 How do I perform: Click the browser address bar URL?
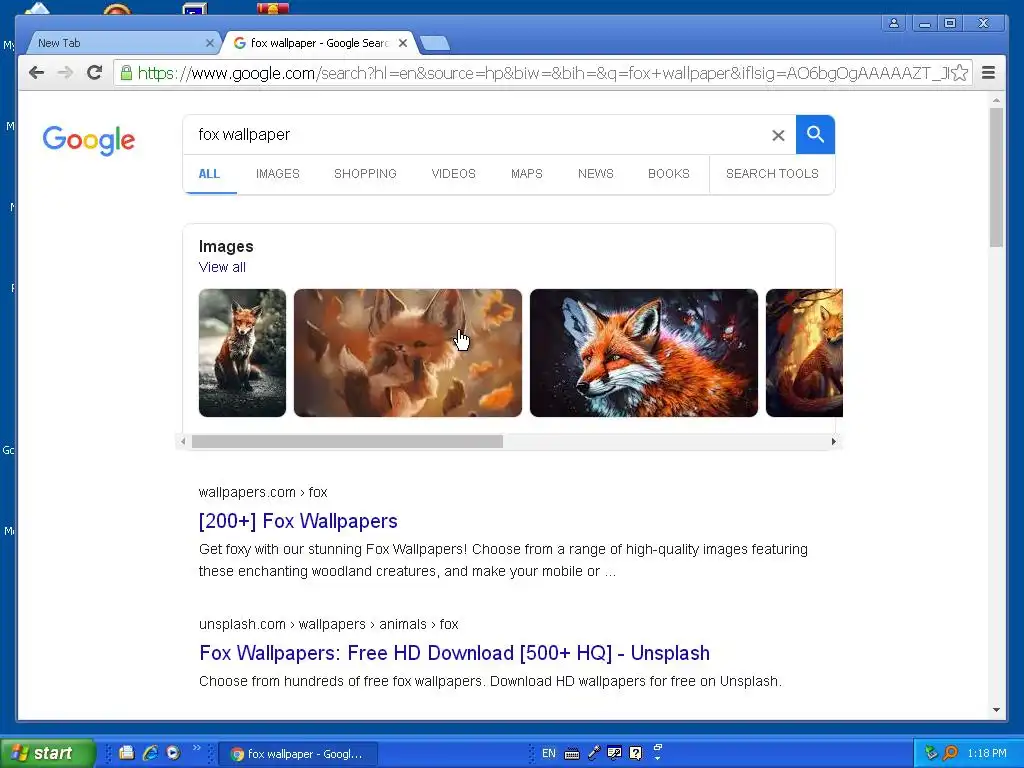(x=542, y=73)
